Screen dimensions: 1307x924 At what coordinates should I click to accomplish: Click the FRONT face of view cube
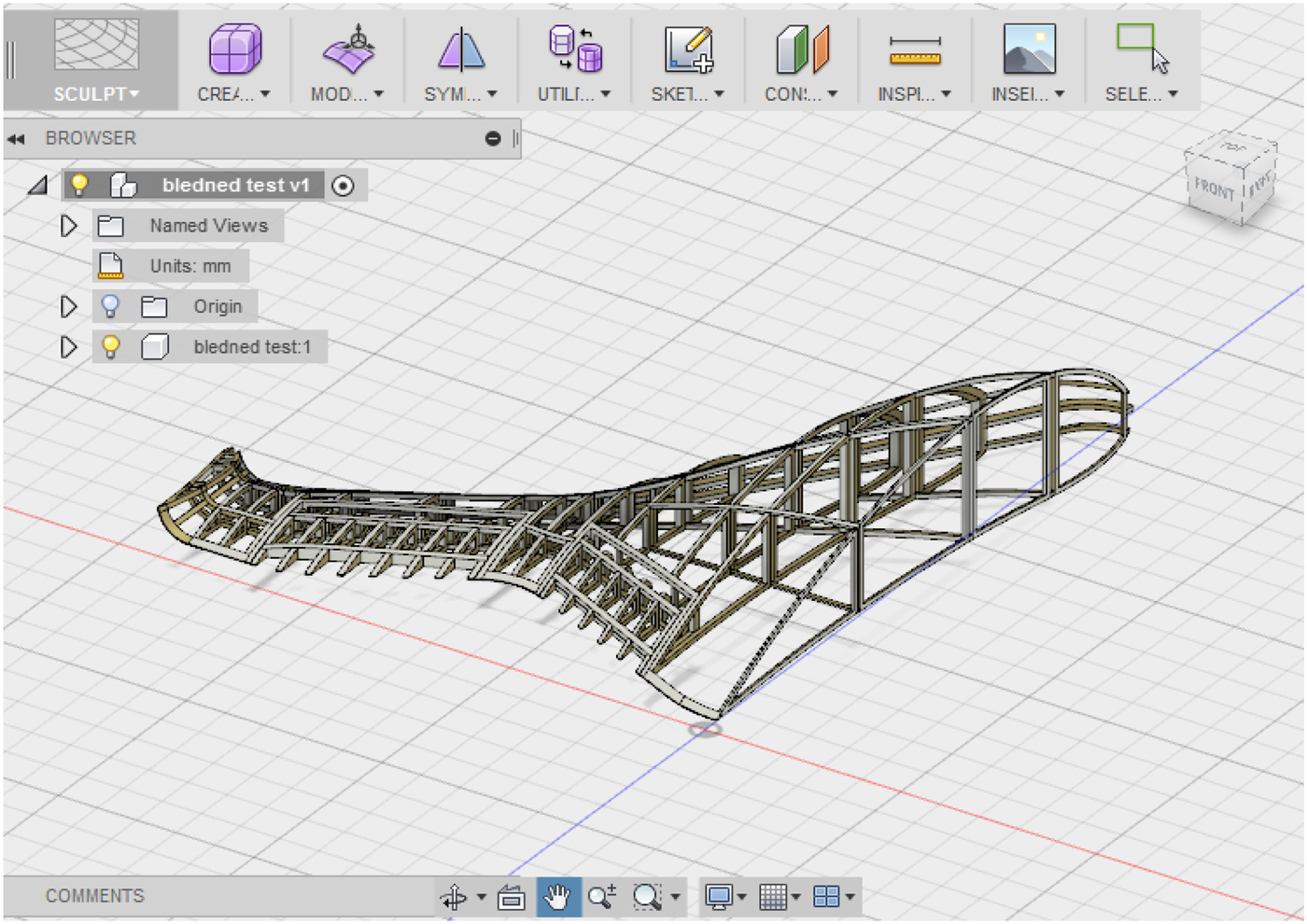1214,189
